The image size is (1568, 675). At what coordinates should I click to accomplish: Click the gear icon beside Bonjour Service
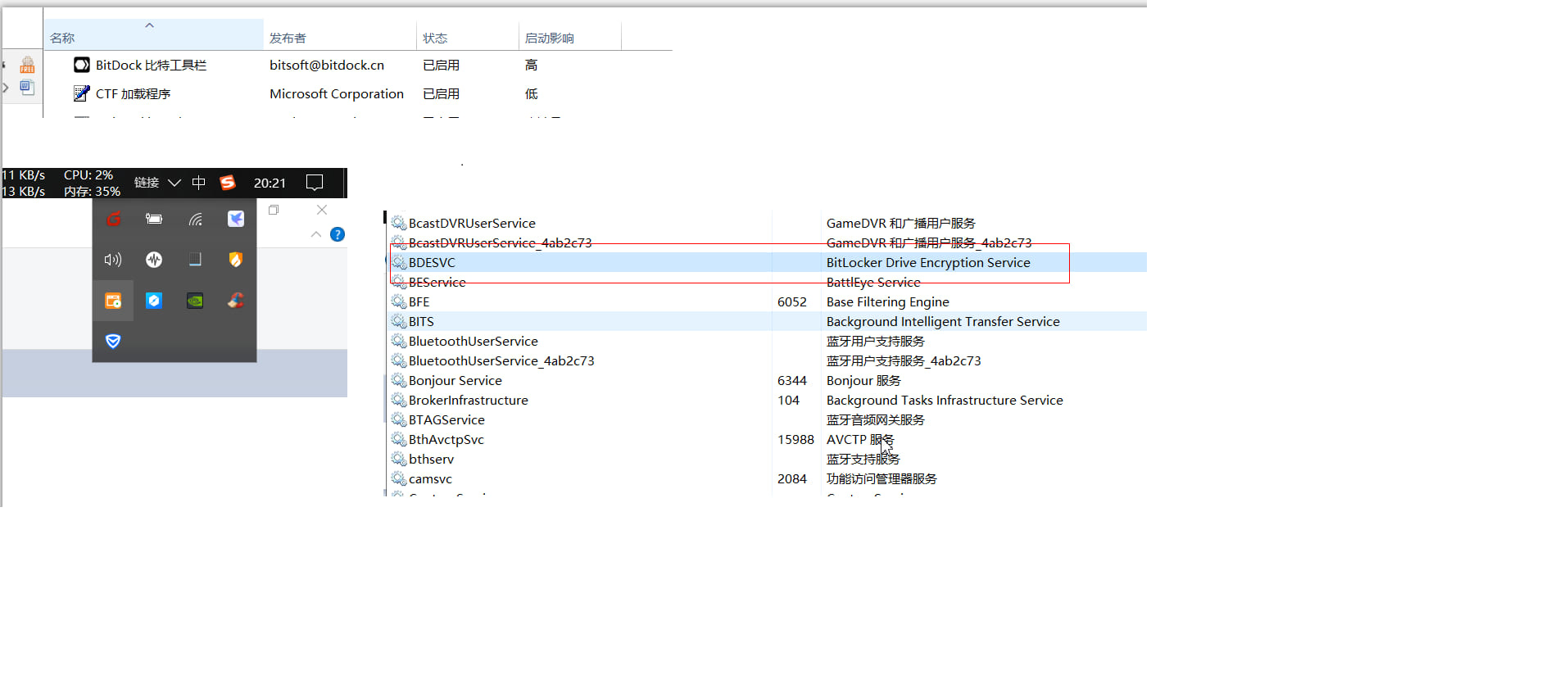[399, 380]
